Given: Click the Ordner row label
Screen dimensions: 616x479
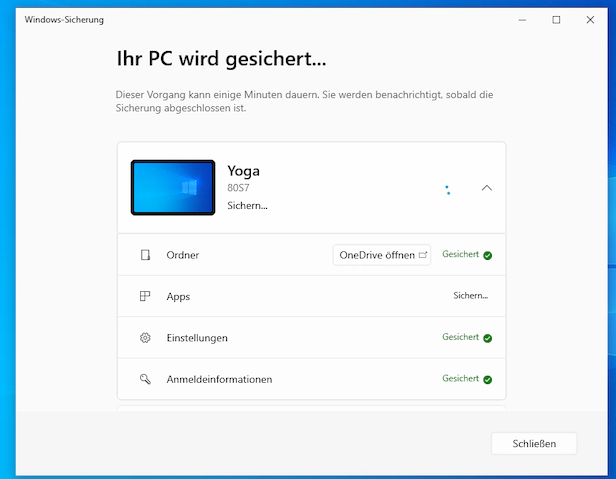Looking at the screenshot, I should tap(183, 255).
